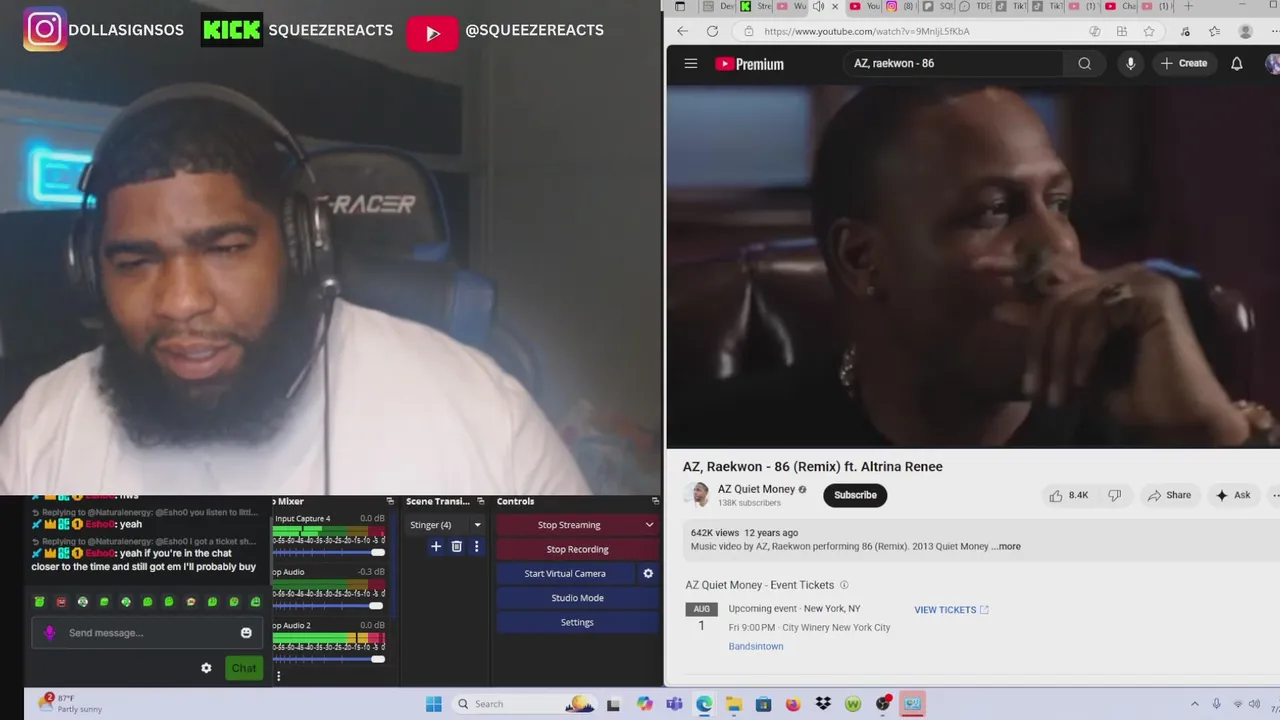Pop out the Scene Transitions dock
The width and height of the screenshot is (1280, 720).
[481, 501]
